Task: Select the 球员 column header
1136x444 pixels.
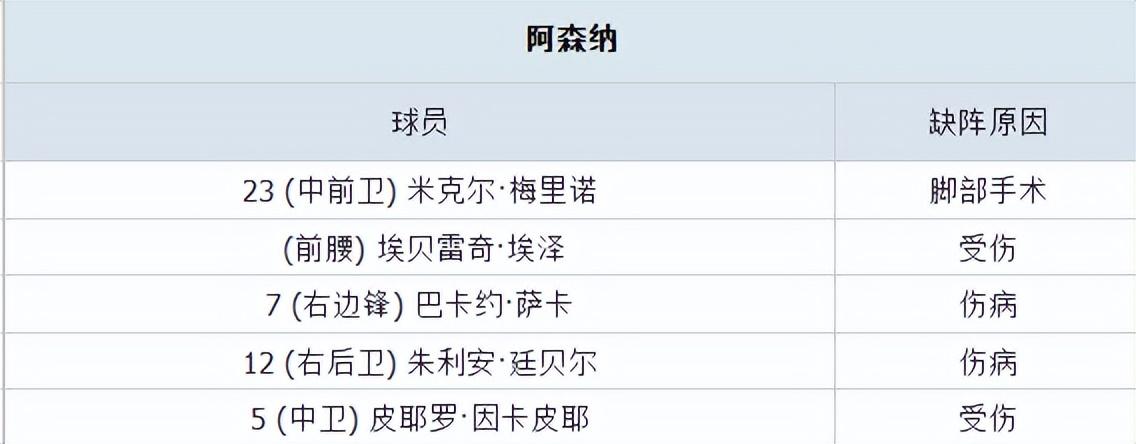Action: pyautogui.click(x=419, y=123)
